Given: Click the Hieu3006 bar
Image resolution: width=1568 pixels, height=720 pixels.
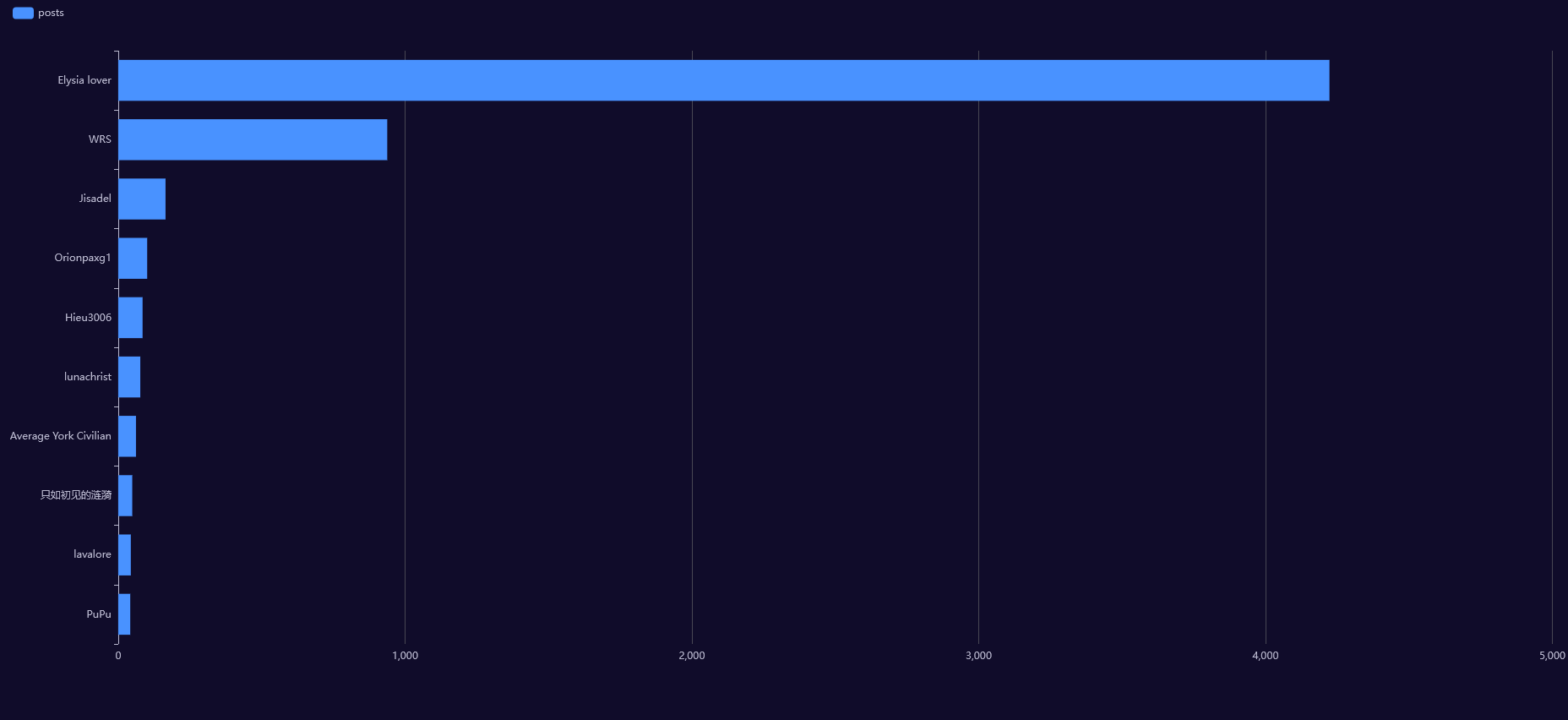Looking at the screenshot, I should click(x=130, y=318).
